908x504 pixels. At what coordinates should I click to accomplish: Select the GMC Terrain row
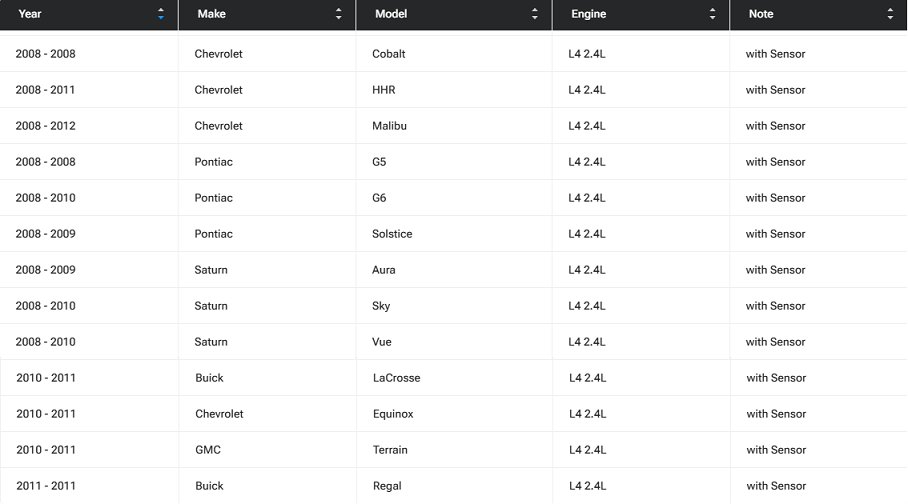[453, 450]
